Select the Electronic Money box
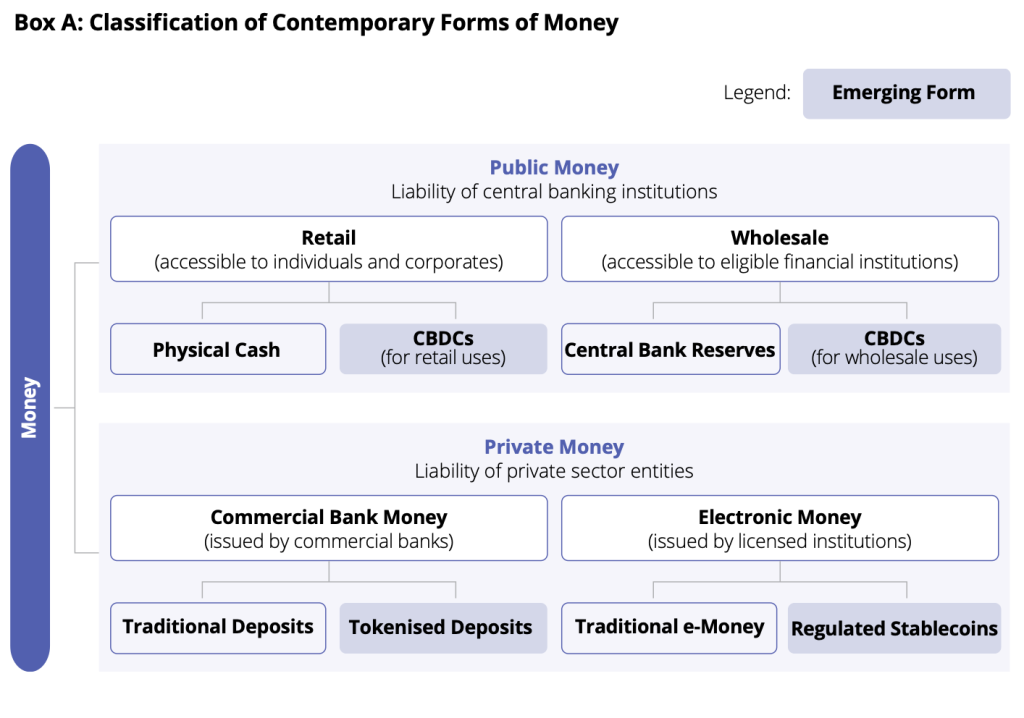This screenshot has height=718, width=1024. 780,528
